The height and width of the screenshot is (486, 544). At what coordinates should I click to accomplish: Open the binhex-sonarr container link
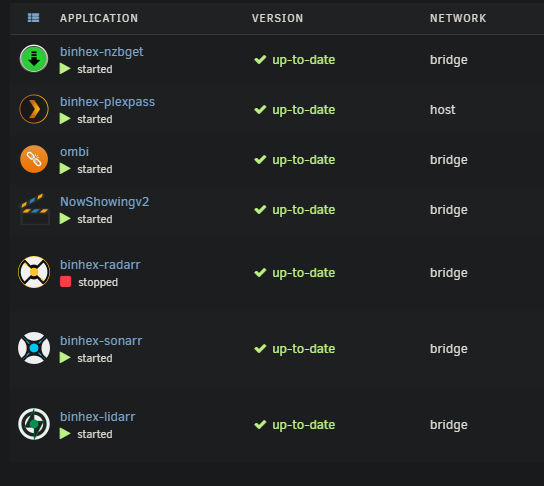coord(101,341)
